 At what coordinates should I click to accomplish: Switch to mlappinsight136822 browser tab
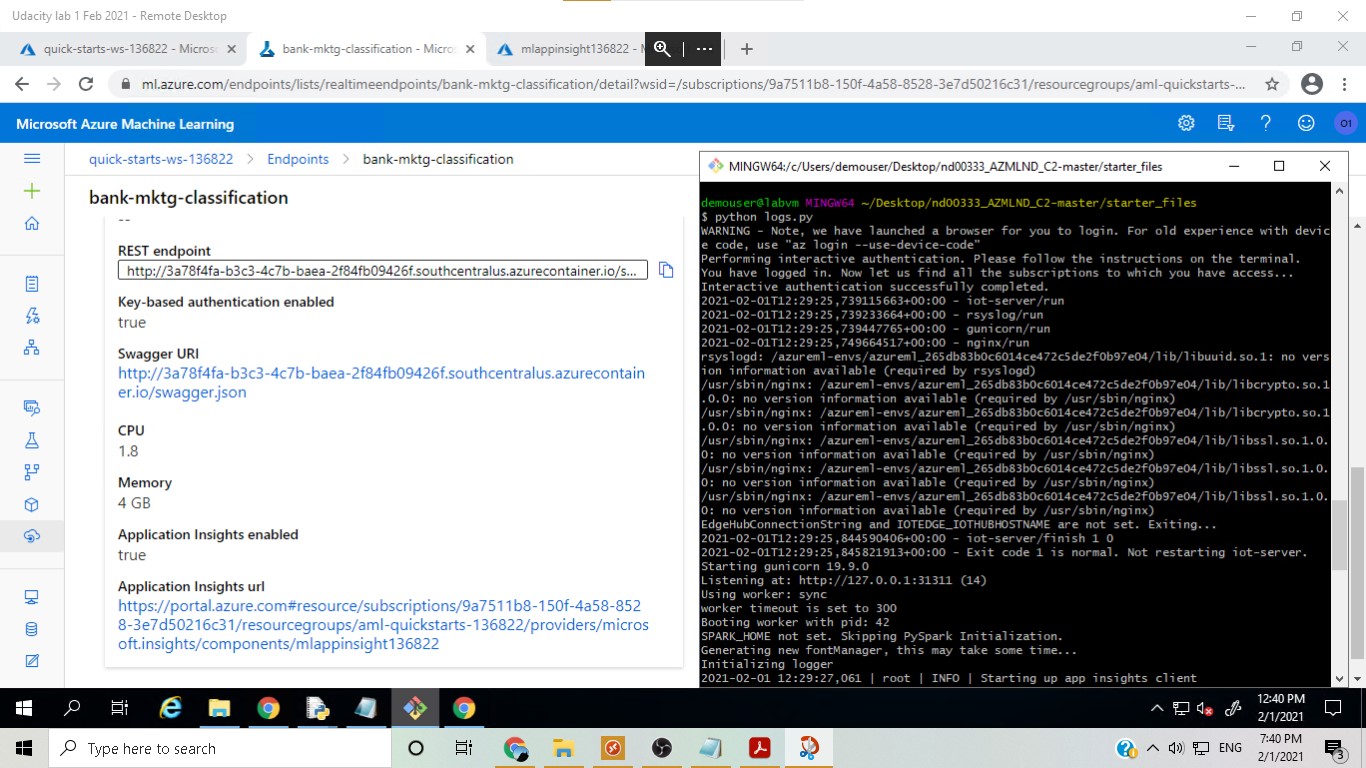(575, 48)
